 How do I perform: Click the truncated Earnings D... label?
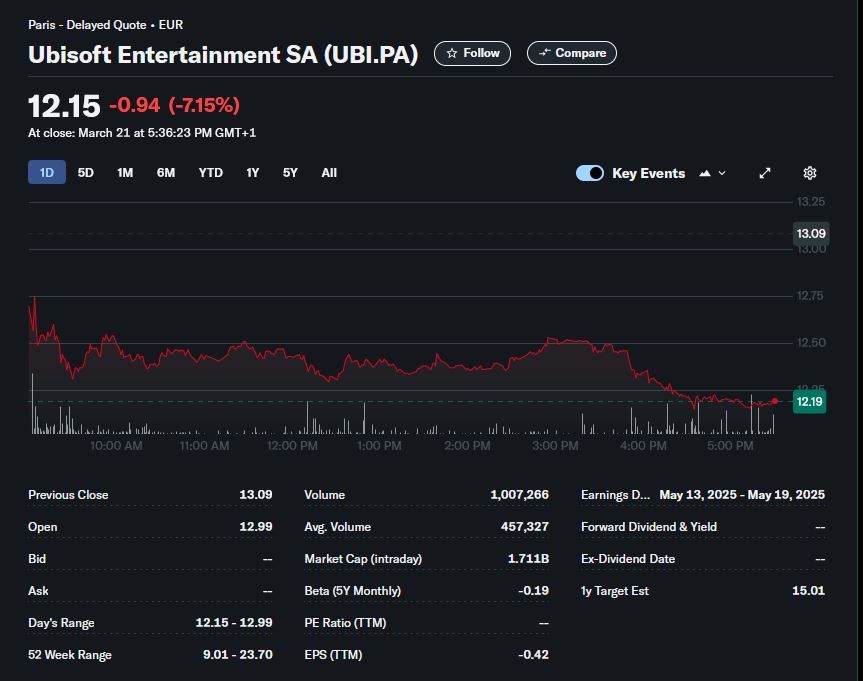(615, 495)
